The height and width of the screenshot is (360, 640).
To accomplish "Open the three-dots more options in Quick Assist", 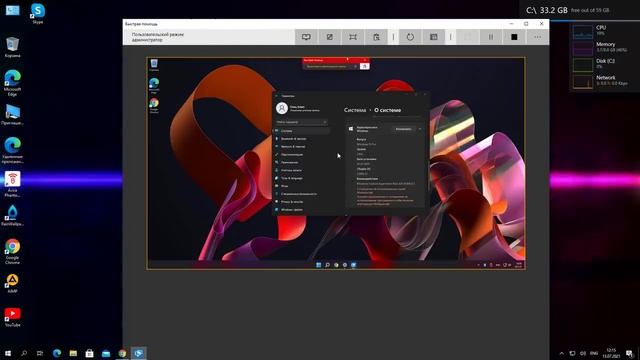I will coord(537,37).
